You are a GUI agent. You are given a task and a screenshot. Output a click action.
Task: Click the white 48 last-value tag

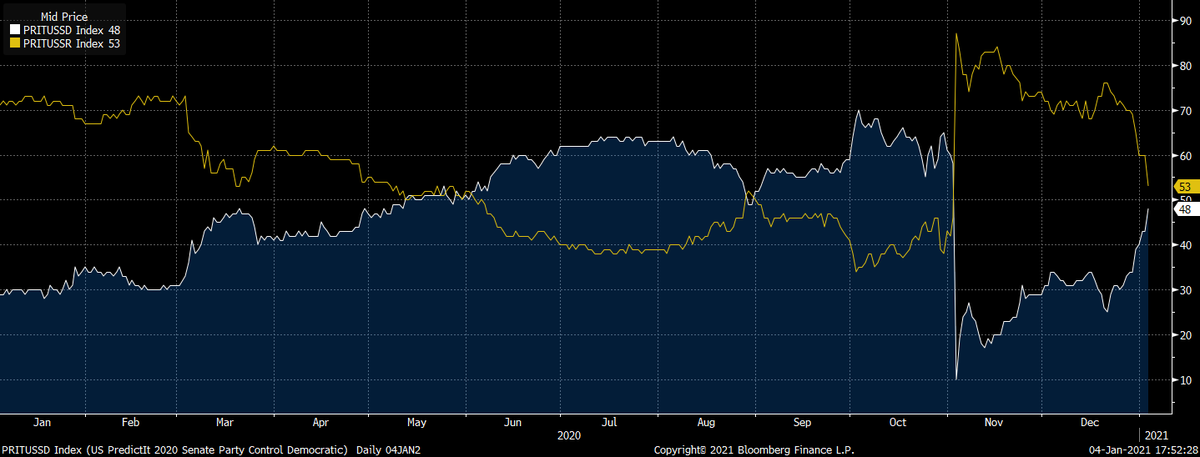point(1185,209)
